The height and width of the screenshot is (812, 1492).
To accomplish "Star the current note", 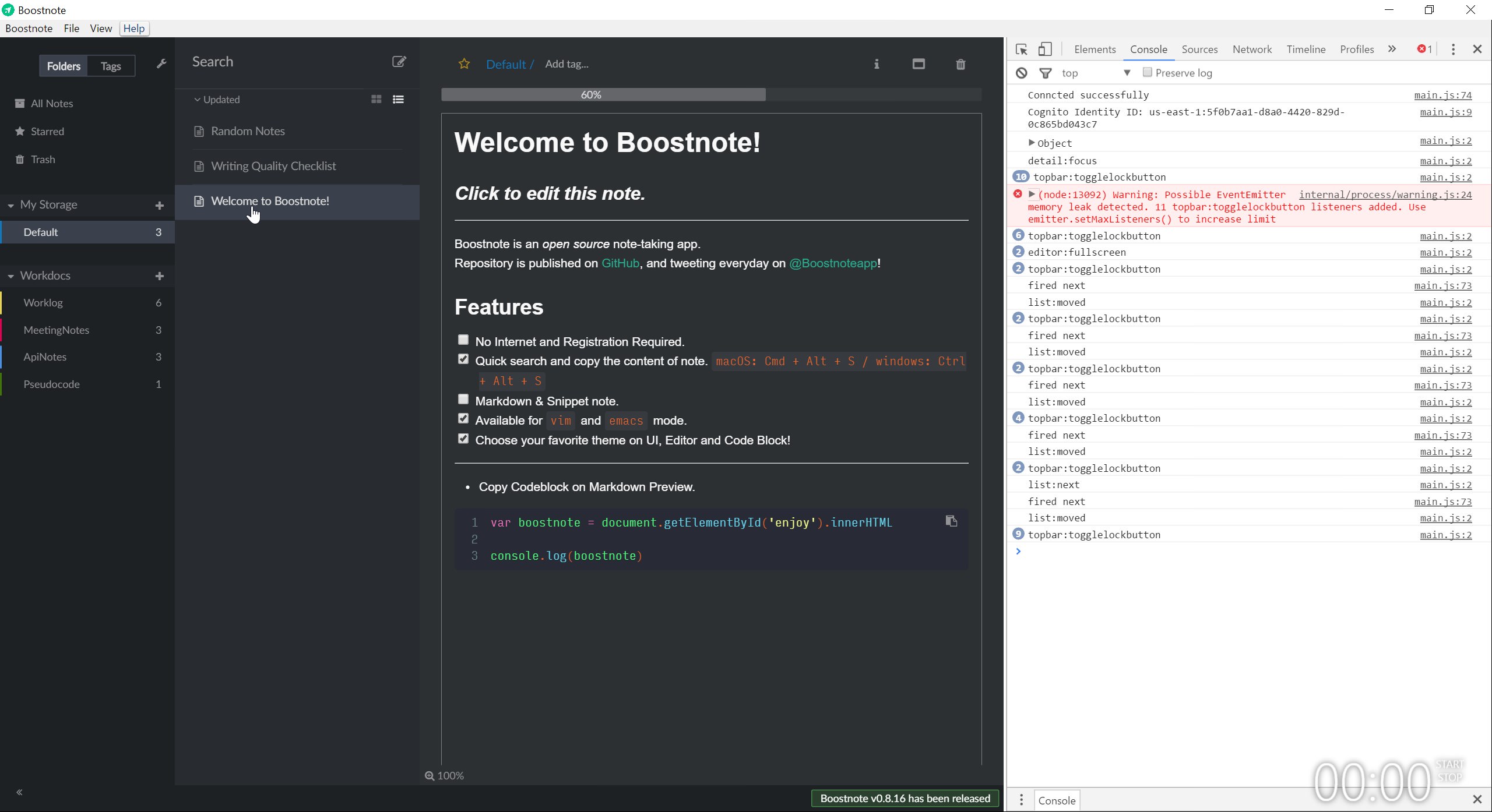I will (x=464, y=64).
